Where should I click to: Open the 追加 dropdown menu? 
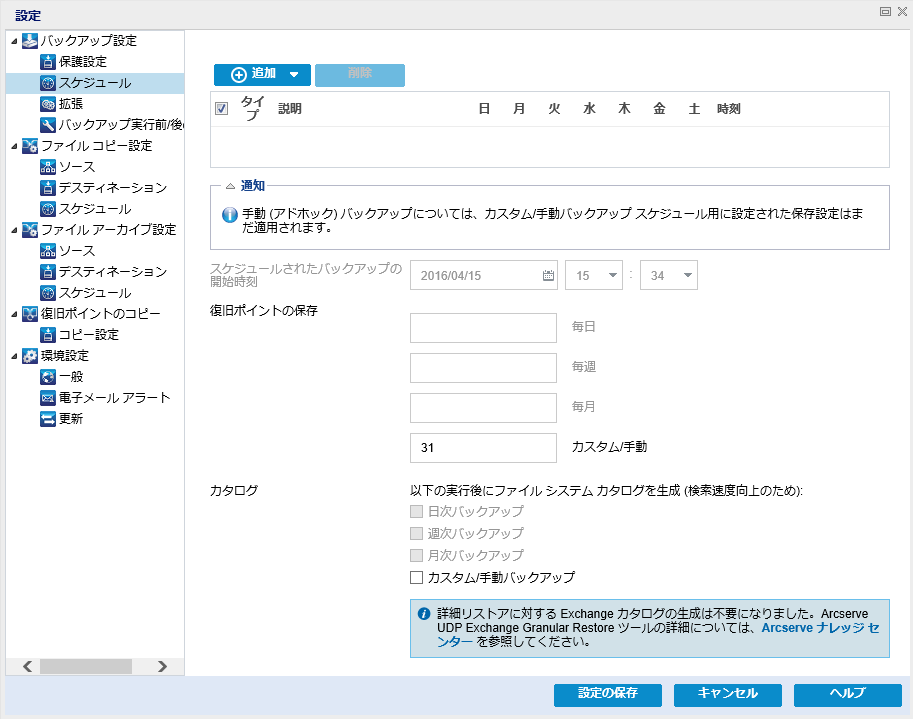point(296,75)
